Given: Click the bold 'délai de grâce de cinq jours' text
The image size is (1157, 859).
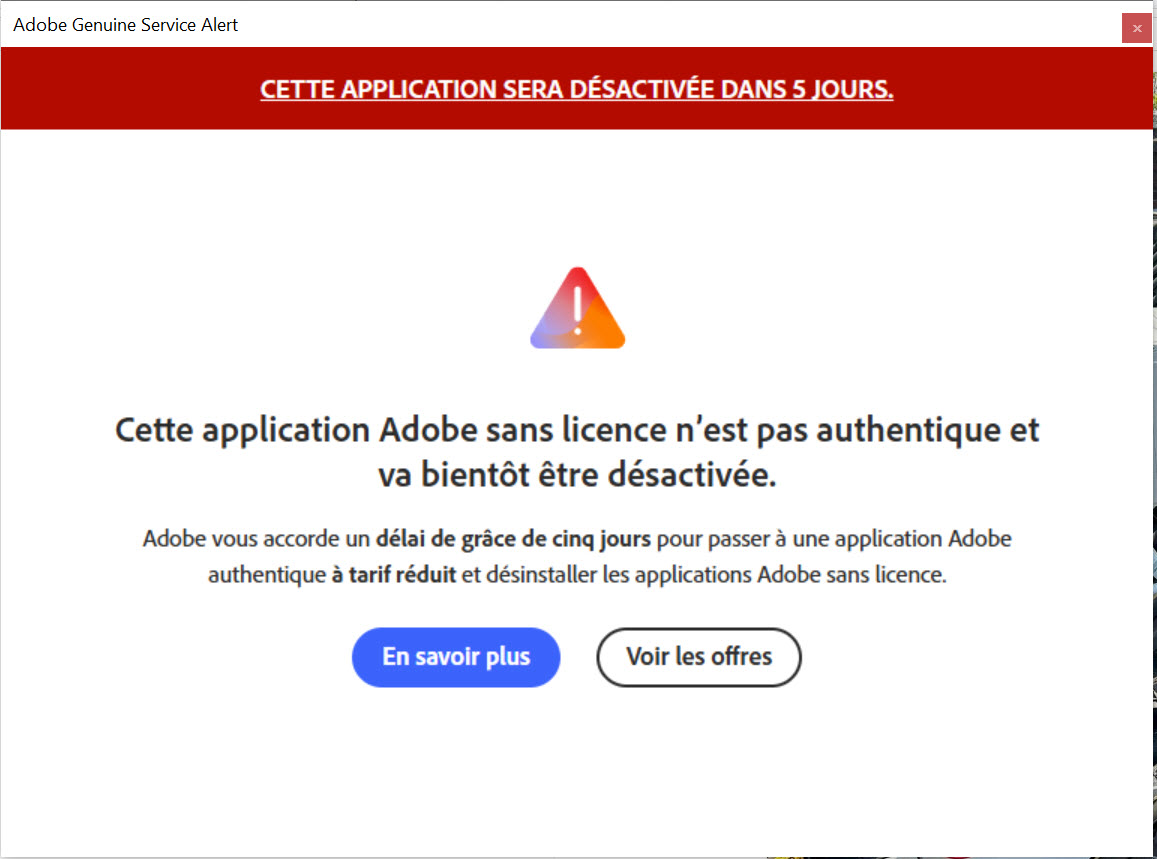Looking at the screenshot, I should pos(513,539).
